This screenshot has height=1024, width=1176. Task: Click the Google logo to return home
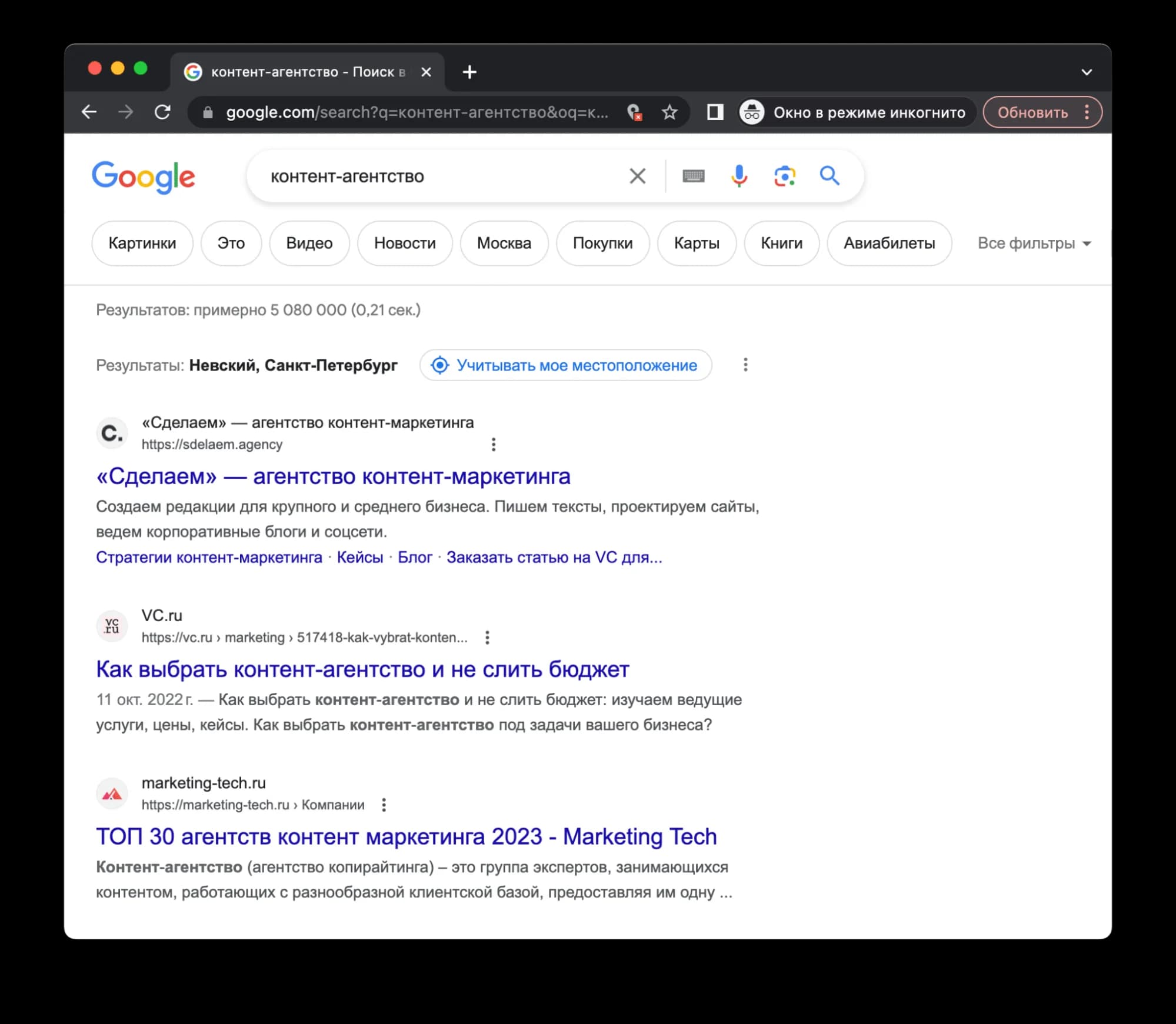pyautogui.click(x=144, y=178)
